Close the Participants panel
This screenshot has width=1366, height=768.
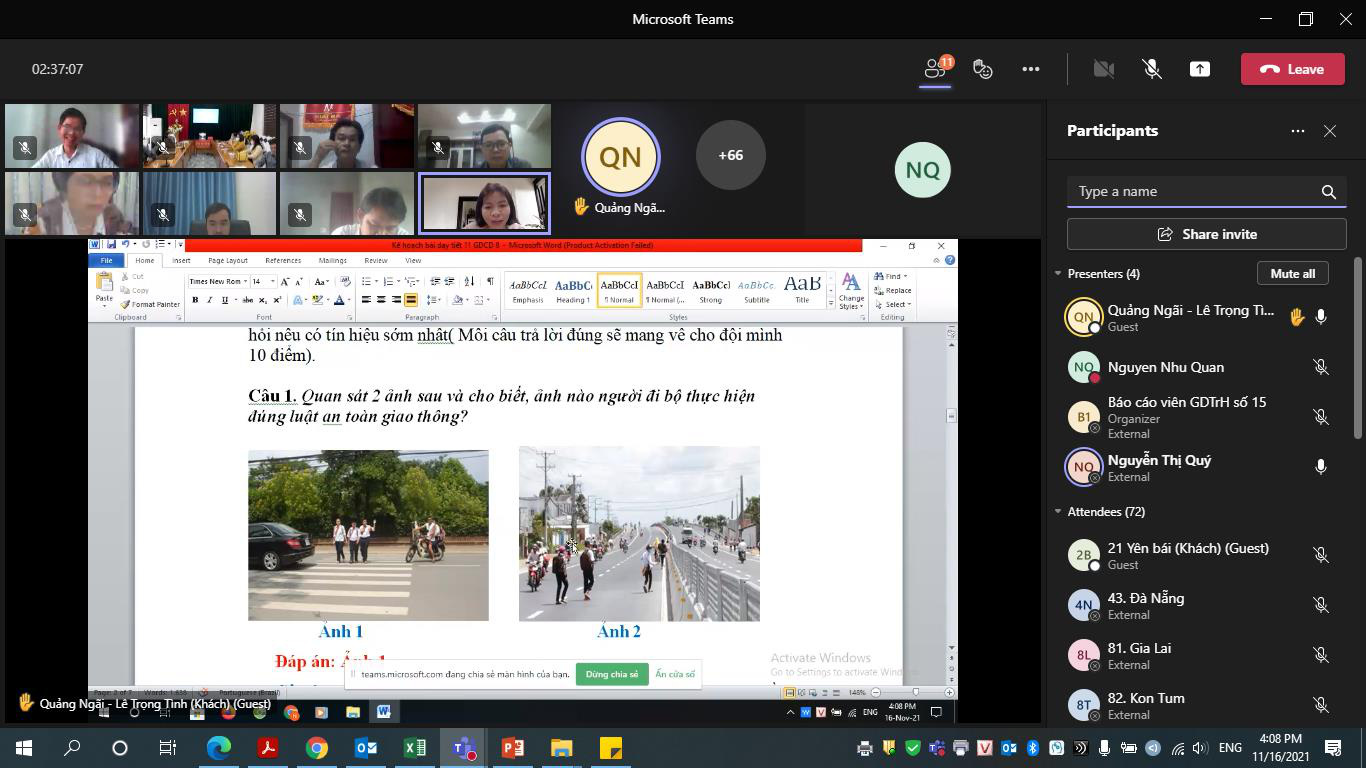point(1330,131)
